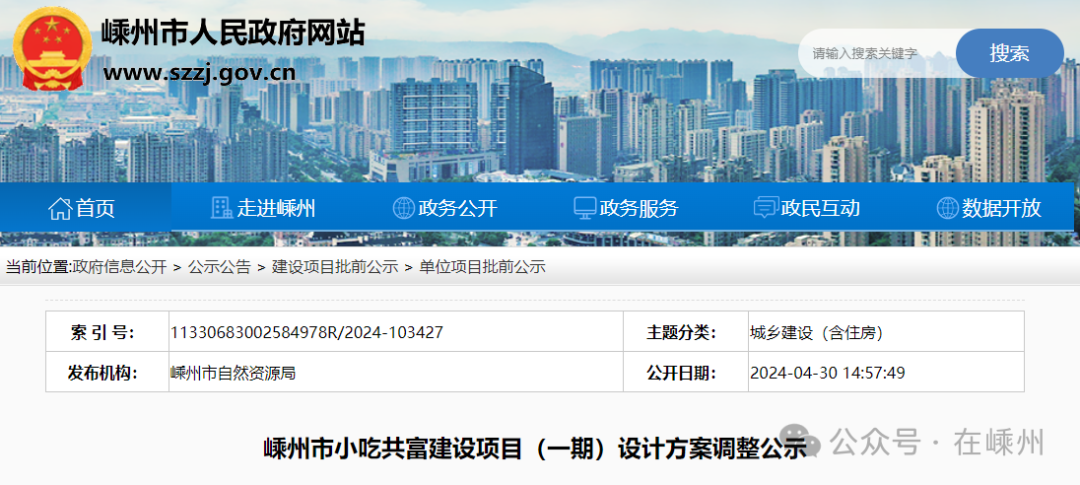Open the 政务公开 navigation menu label
The image size is (1080, 485).
pos(457,208)
